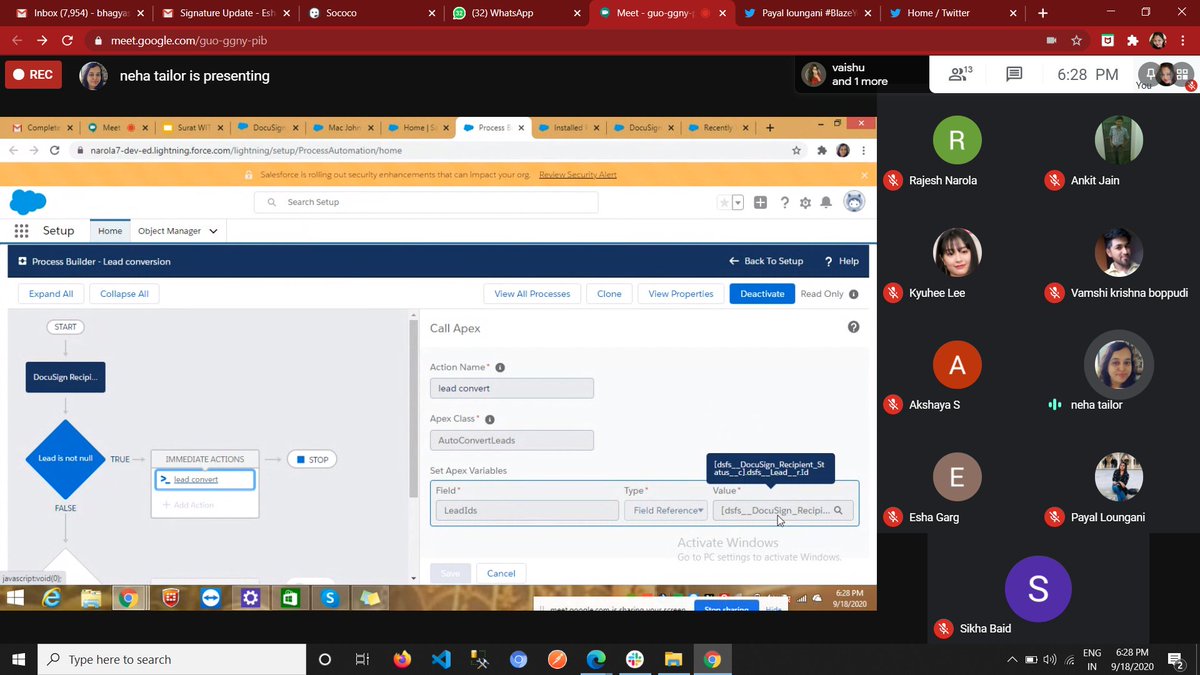The height and width of the screenshot is (675, 1200).
Task: View Salesforce notifications bell
Action: pos(826,202)
